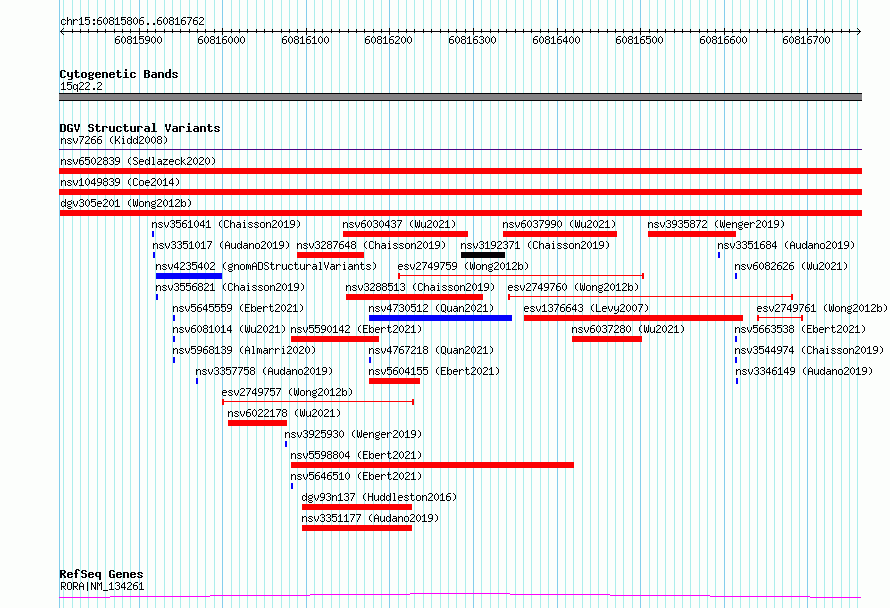Select nsv3935872 (Wenger2019) variant label
Screen dimensions: 890x608
pos(716,224)
